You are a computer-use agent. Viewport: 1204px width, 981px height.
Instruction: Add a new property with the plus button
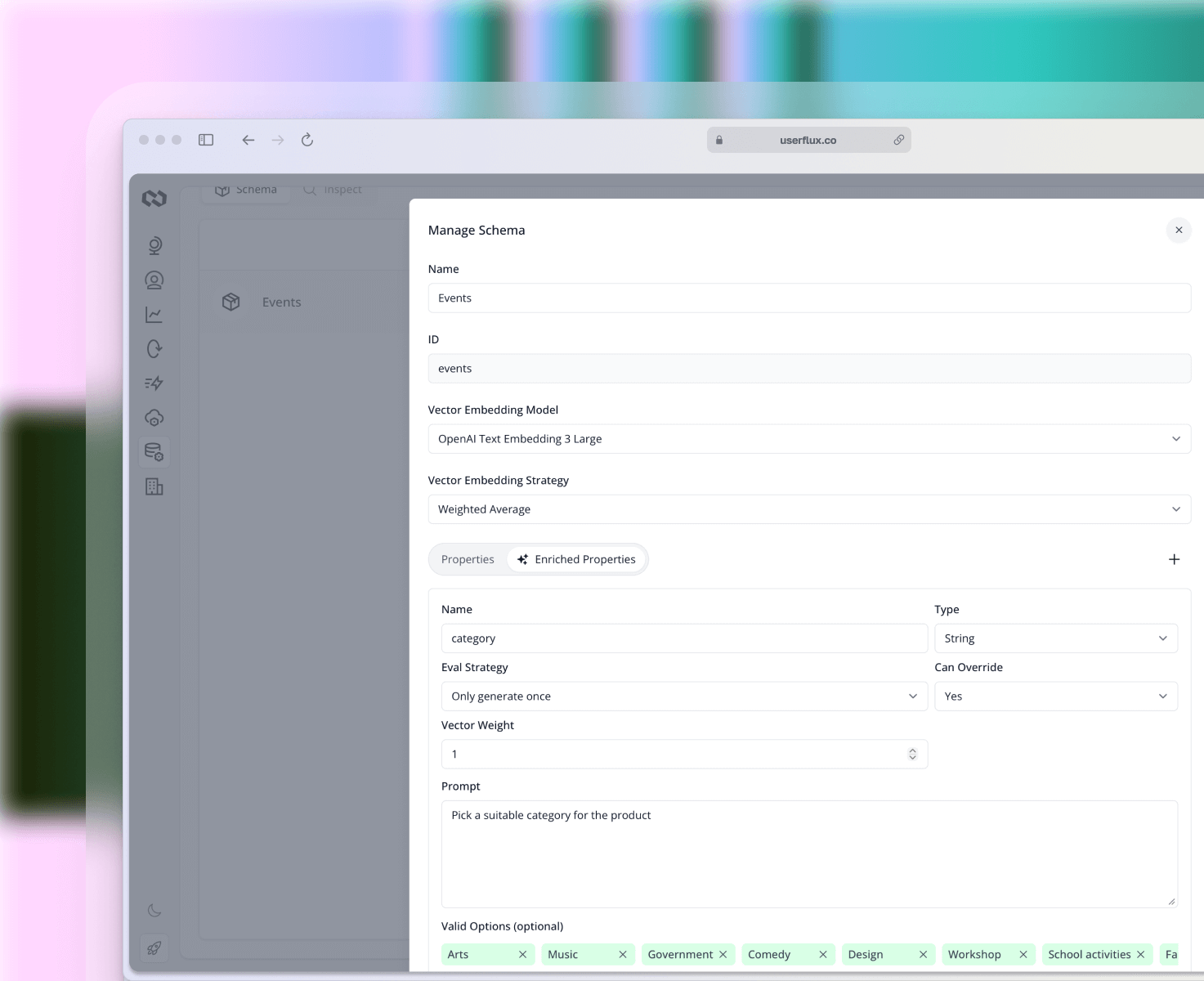[x=1175, y=559]
